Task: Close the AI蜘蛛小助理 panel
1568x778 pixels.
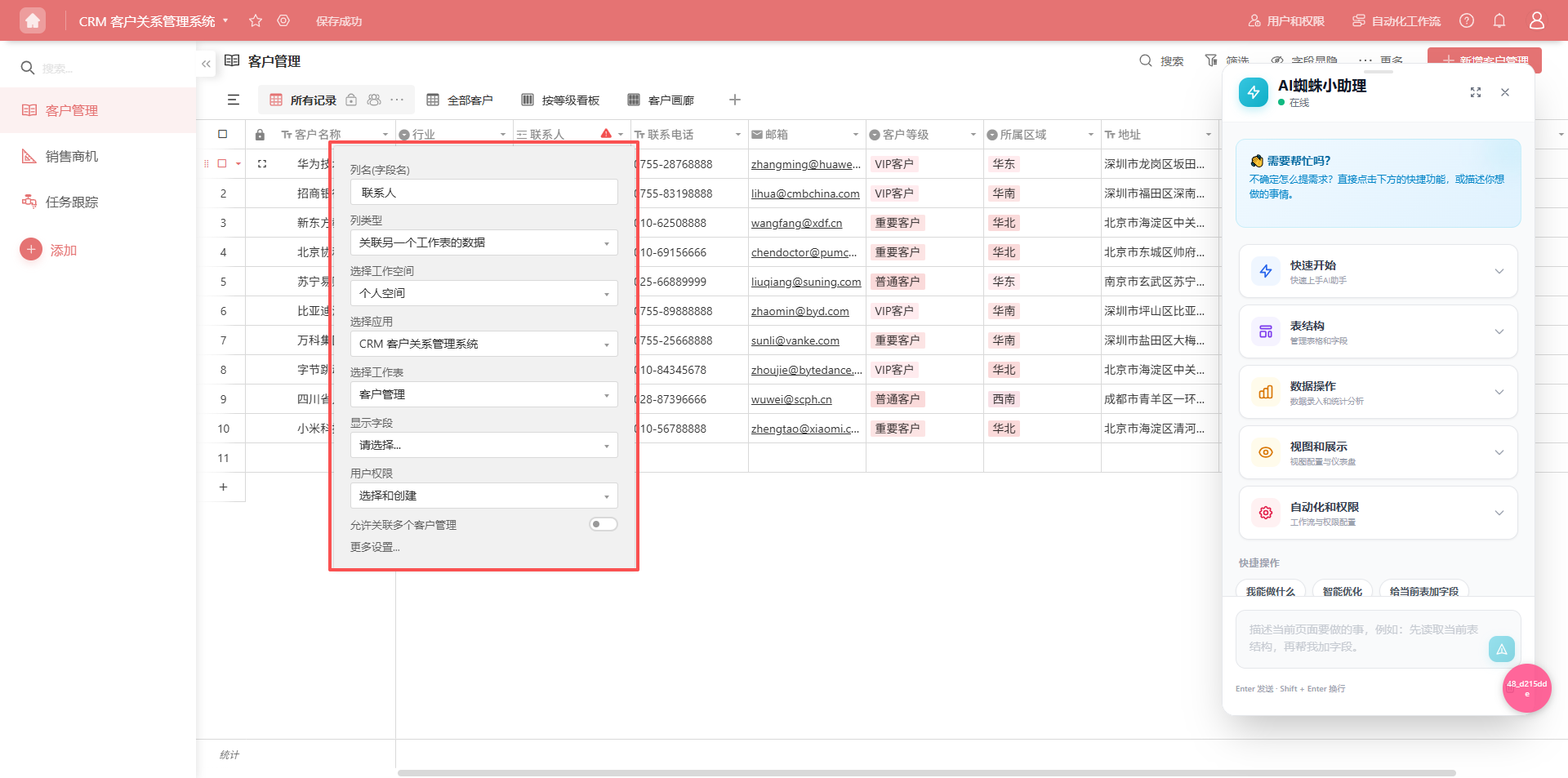Action: pyautogui.click(x=1505, y=92)
